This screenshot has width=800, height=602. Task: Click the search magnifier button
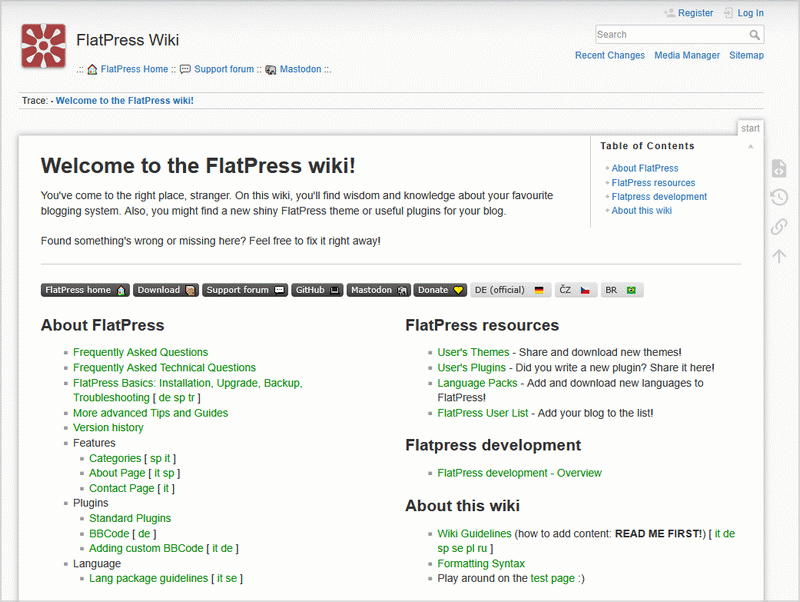click(756, 35)
